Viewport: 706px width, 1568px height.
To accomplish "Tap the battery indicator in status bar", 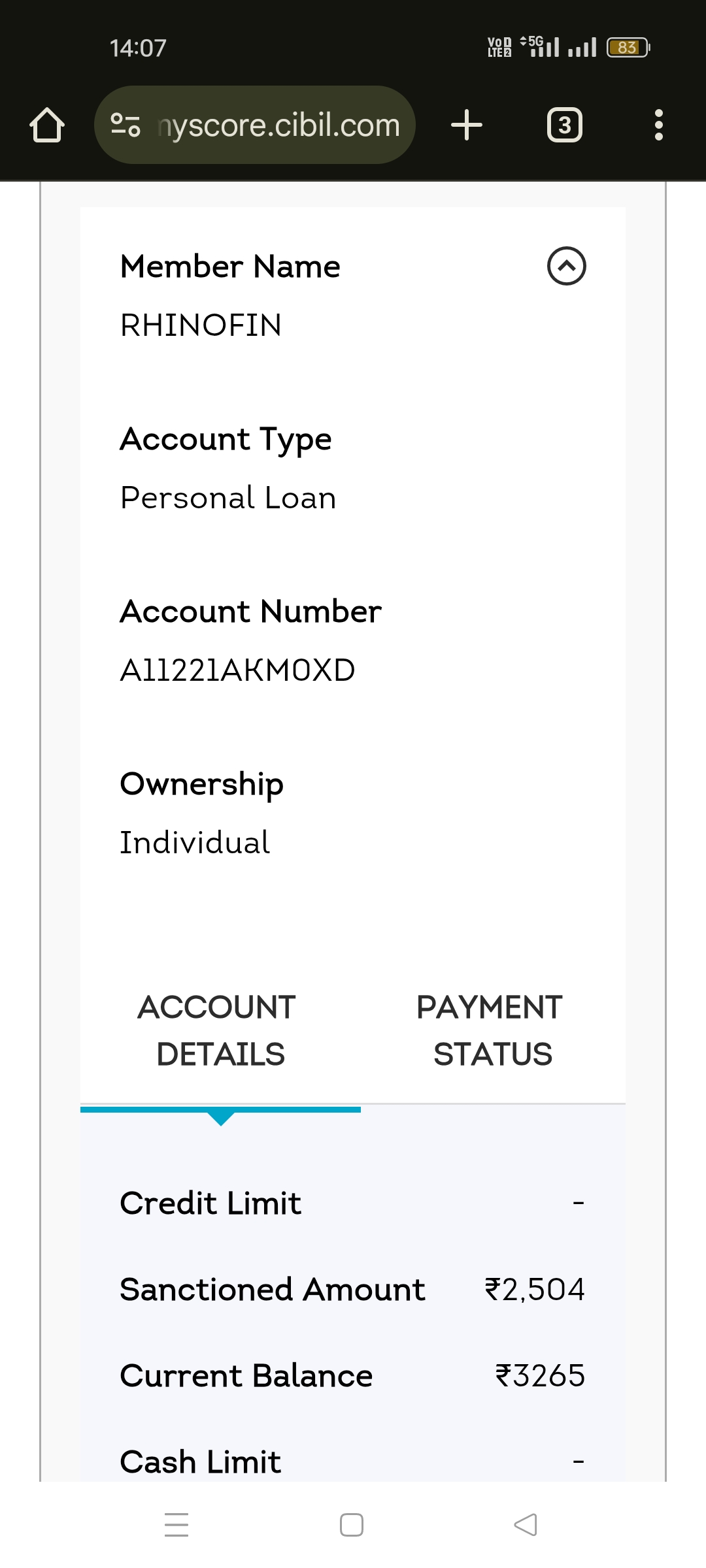I will (x=628, y=48).
